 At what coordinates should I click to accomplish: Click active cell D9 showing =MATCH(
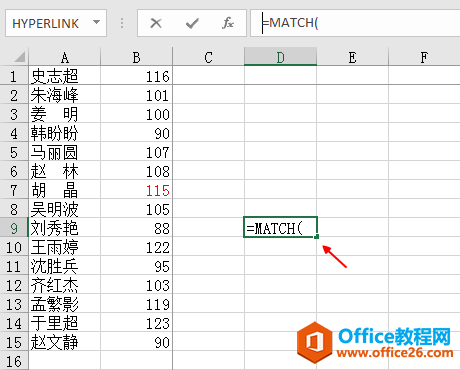click(280, 227)
